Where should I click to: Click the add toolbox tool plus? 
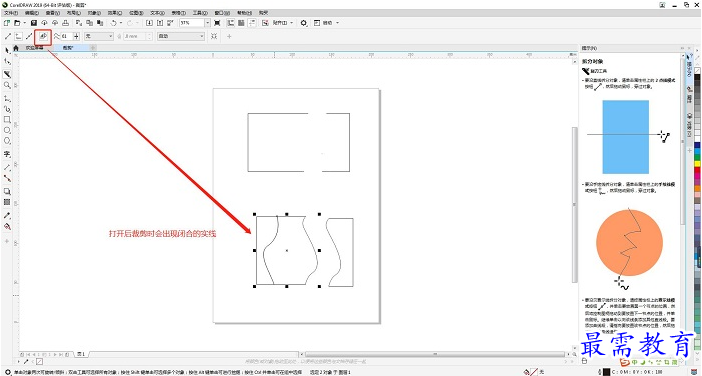7,241
